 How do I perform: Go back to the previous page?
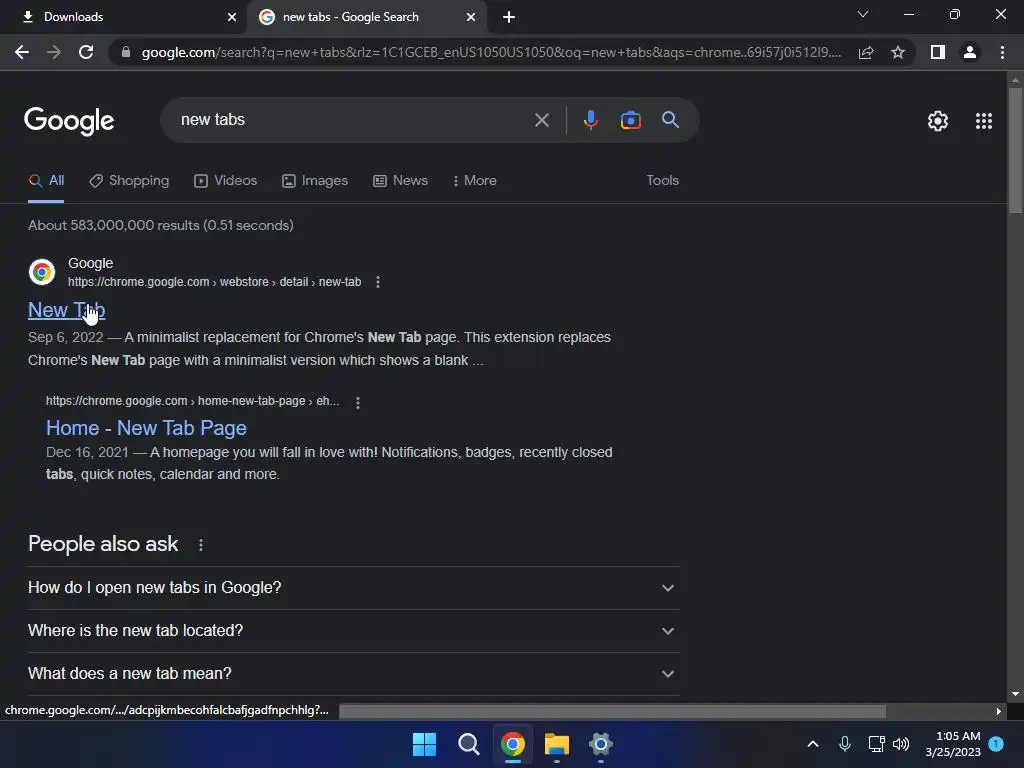(x=22, y=52)
